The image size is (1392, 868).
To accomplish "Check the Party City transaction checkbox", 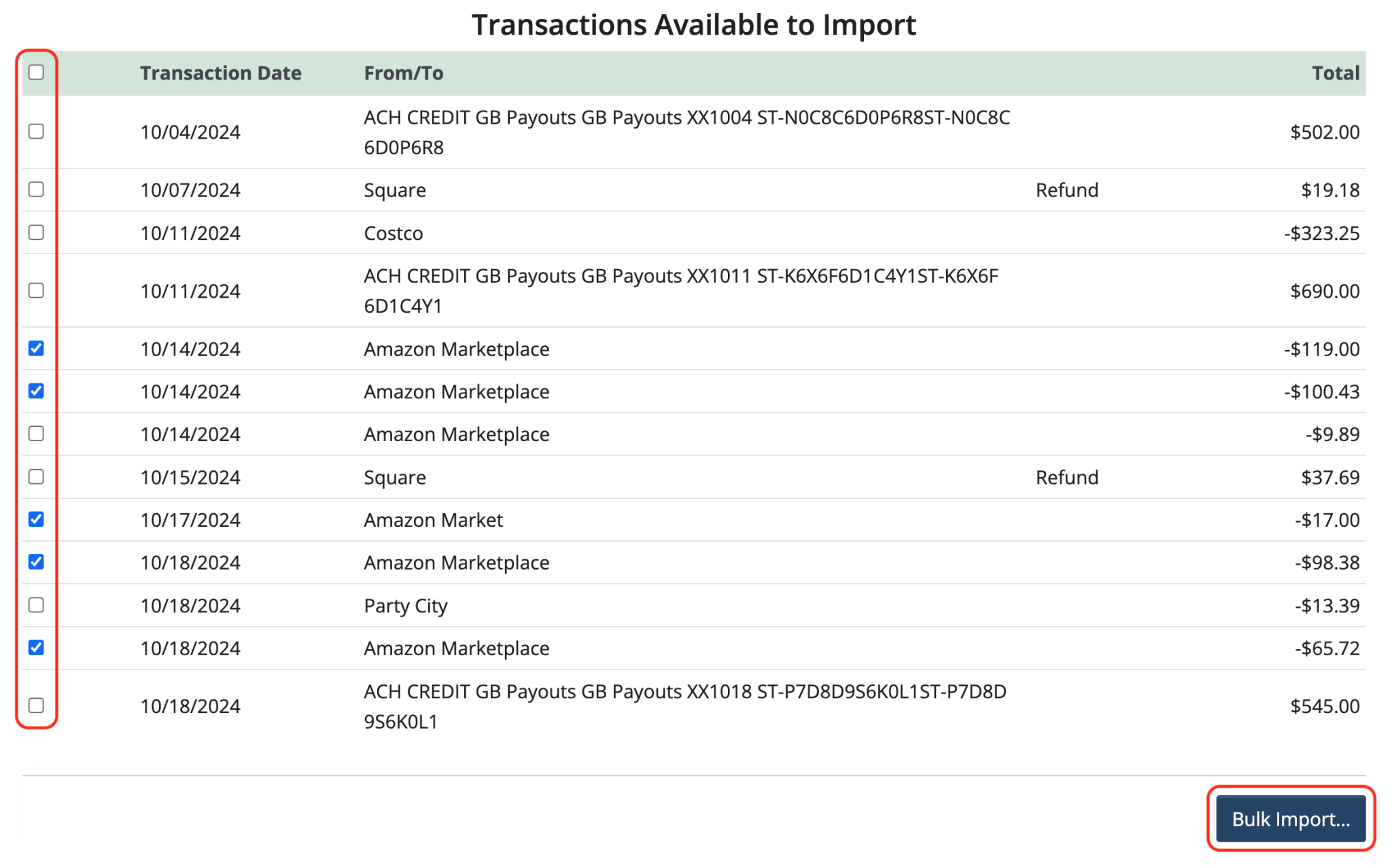I will click(36, 605).
